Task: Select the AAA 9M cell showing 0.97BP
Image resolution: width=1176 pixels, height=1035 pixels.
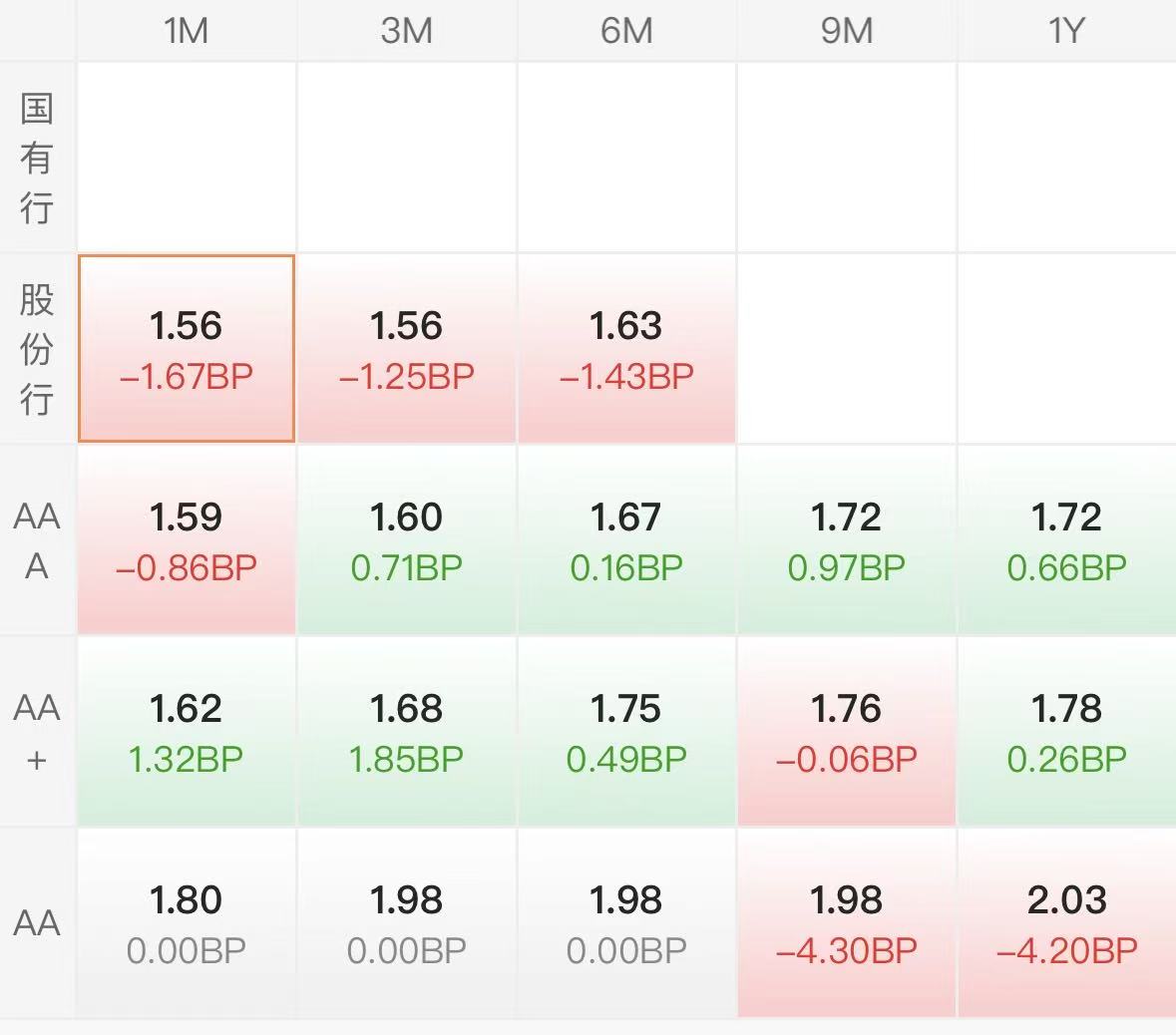Action: pyautogui.click(x=847, y=540)
